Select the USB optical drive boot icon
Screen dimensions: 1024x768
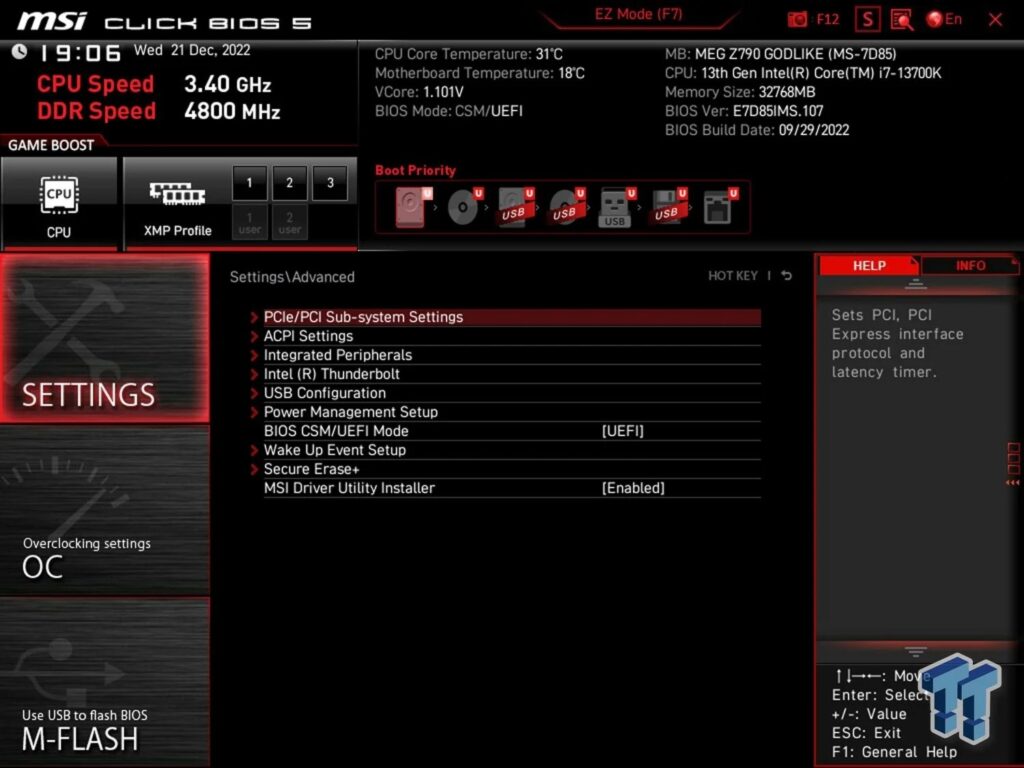pos(566,207)
